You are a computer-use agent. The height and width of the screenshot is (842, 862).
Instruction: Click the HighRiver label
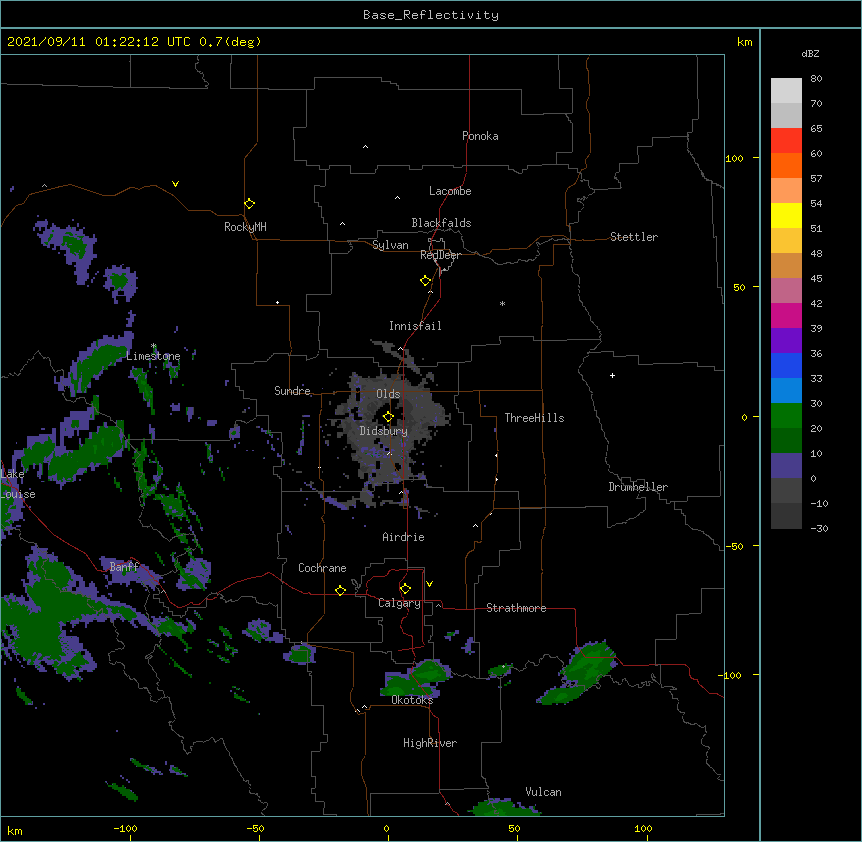430,743
